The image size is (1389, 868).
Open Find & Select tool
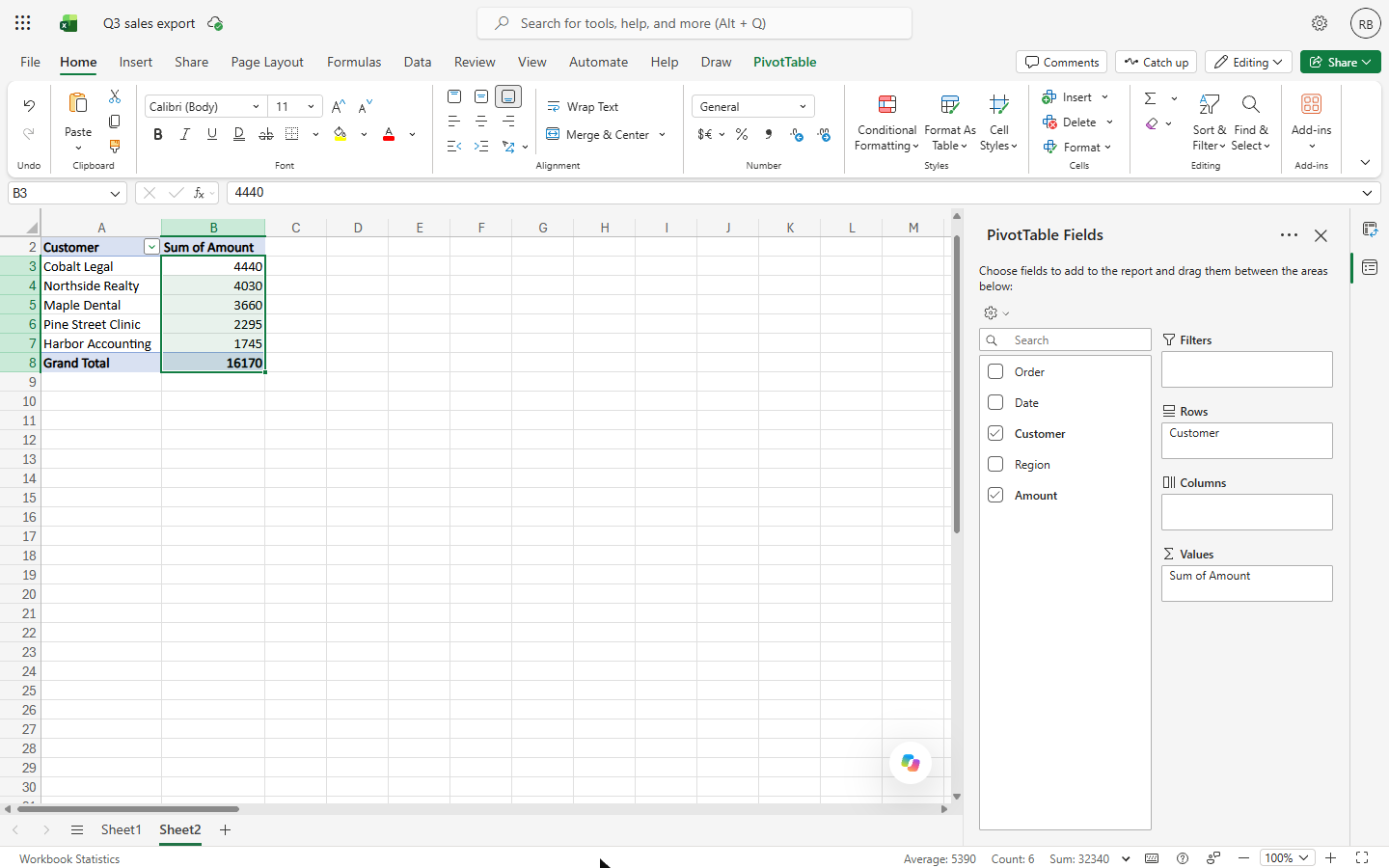[x=1250, y=123]
